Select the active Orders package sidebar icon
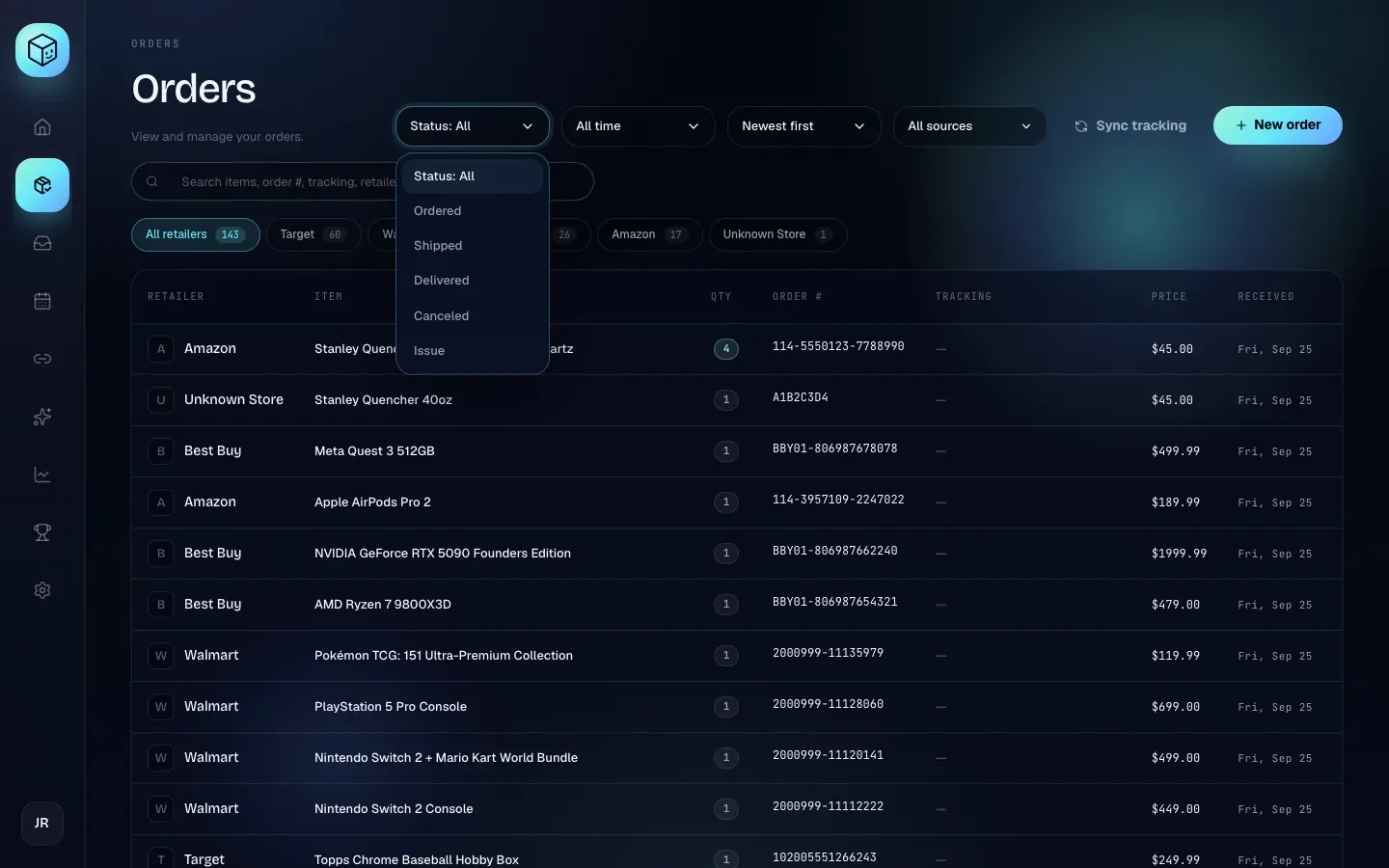The image size is (1389, 868). pos(42,185)
